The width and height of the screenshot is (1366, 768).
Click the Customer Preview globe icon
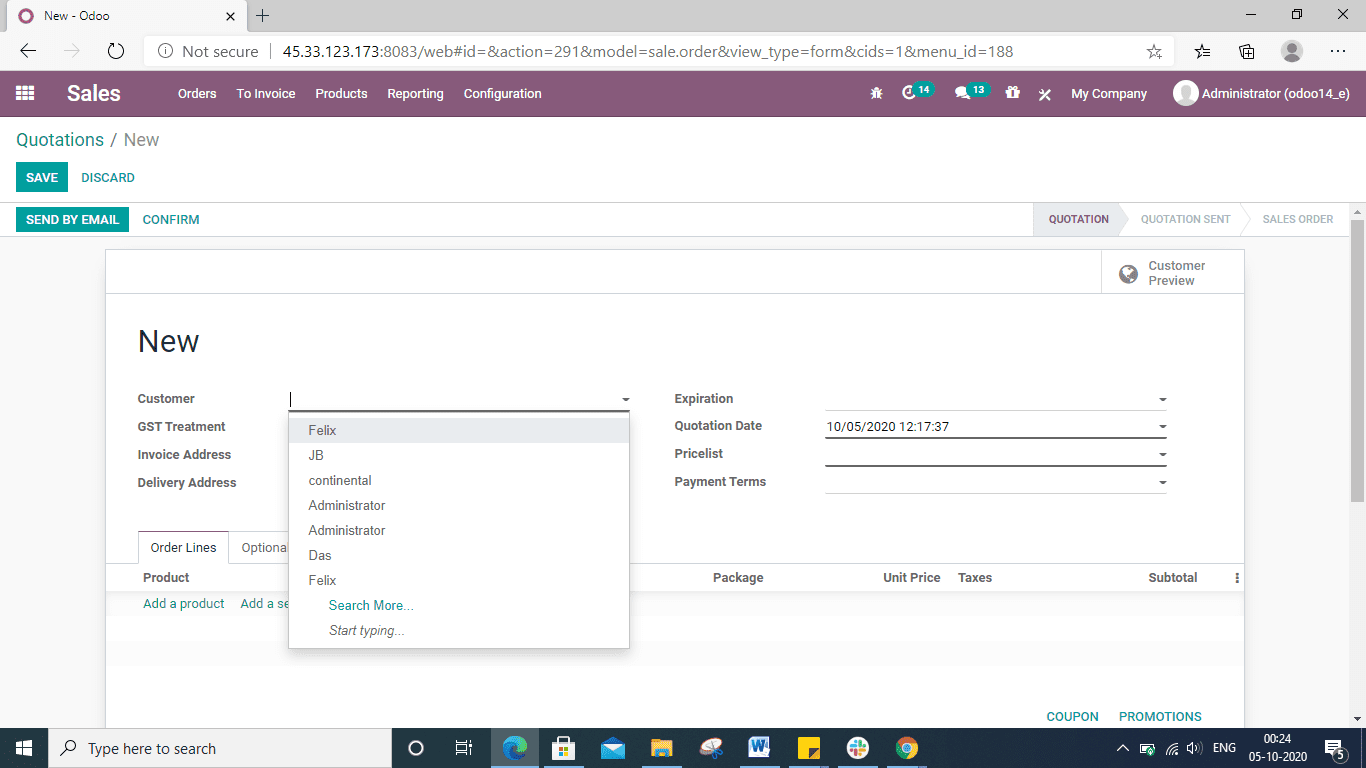pyautogui.click(x=1128, y=272)
